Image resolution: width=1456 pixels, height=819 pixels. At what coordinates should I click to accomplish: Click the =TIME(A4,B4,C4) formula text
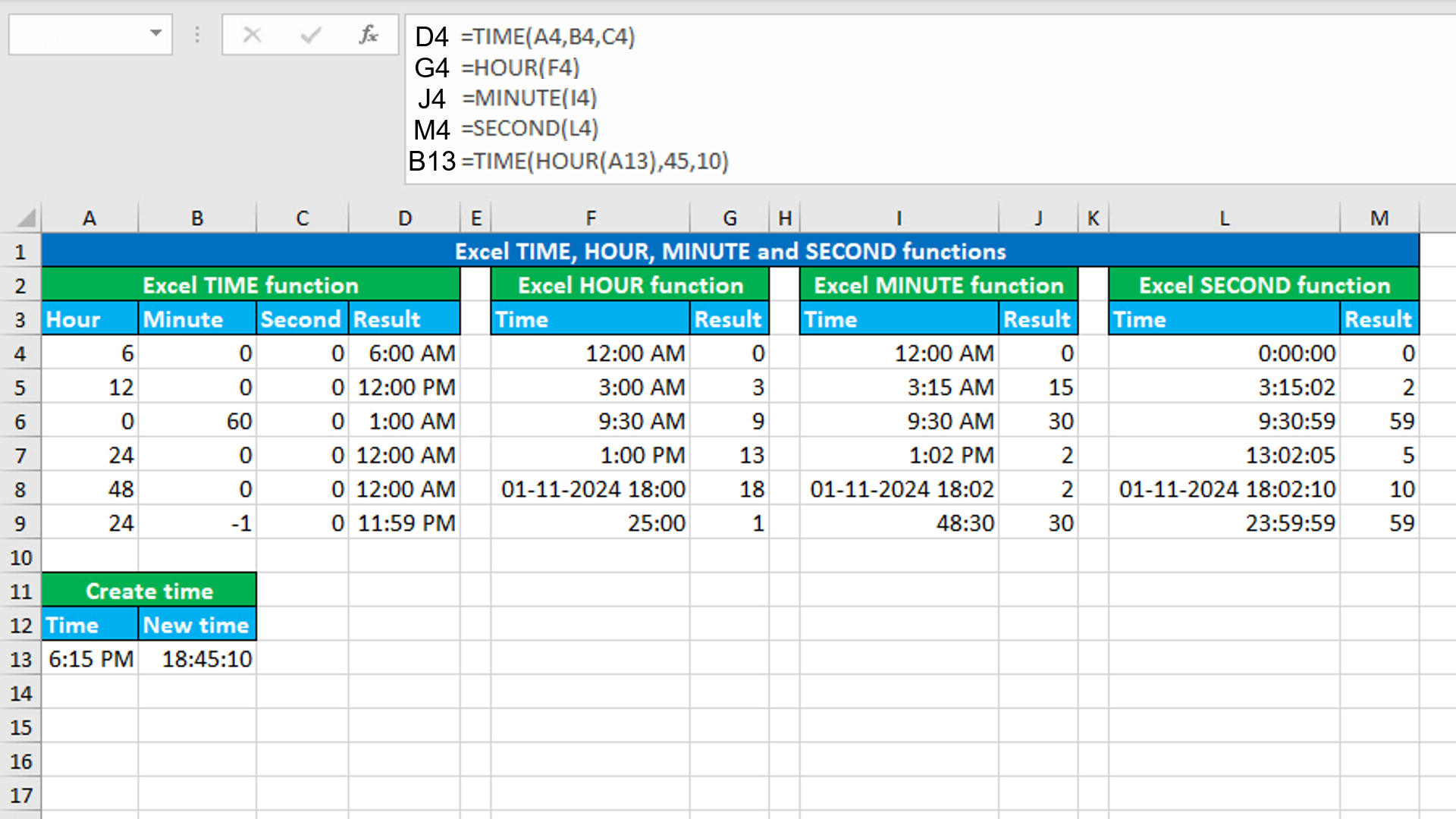pyautogui.click(x=548, y=36)
